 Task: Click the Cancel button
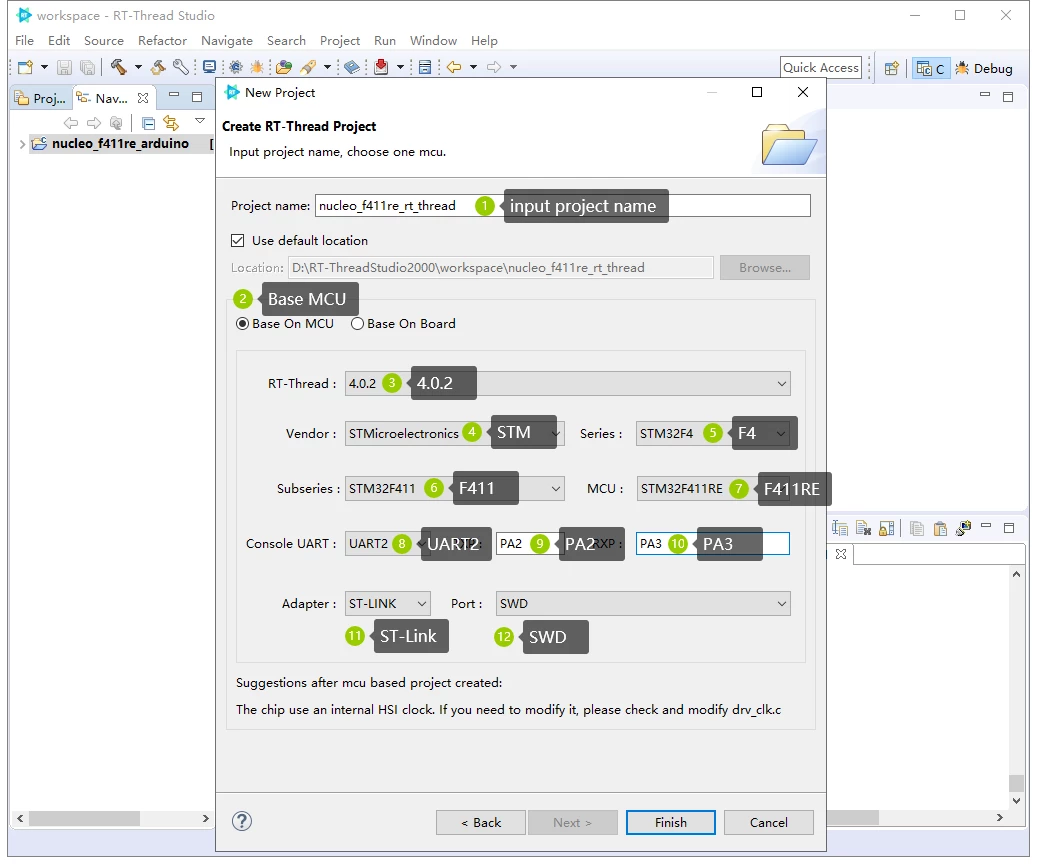click(x=768, y=822)
